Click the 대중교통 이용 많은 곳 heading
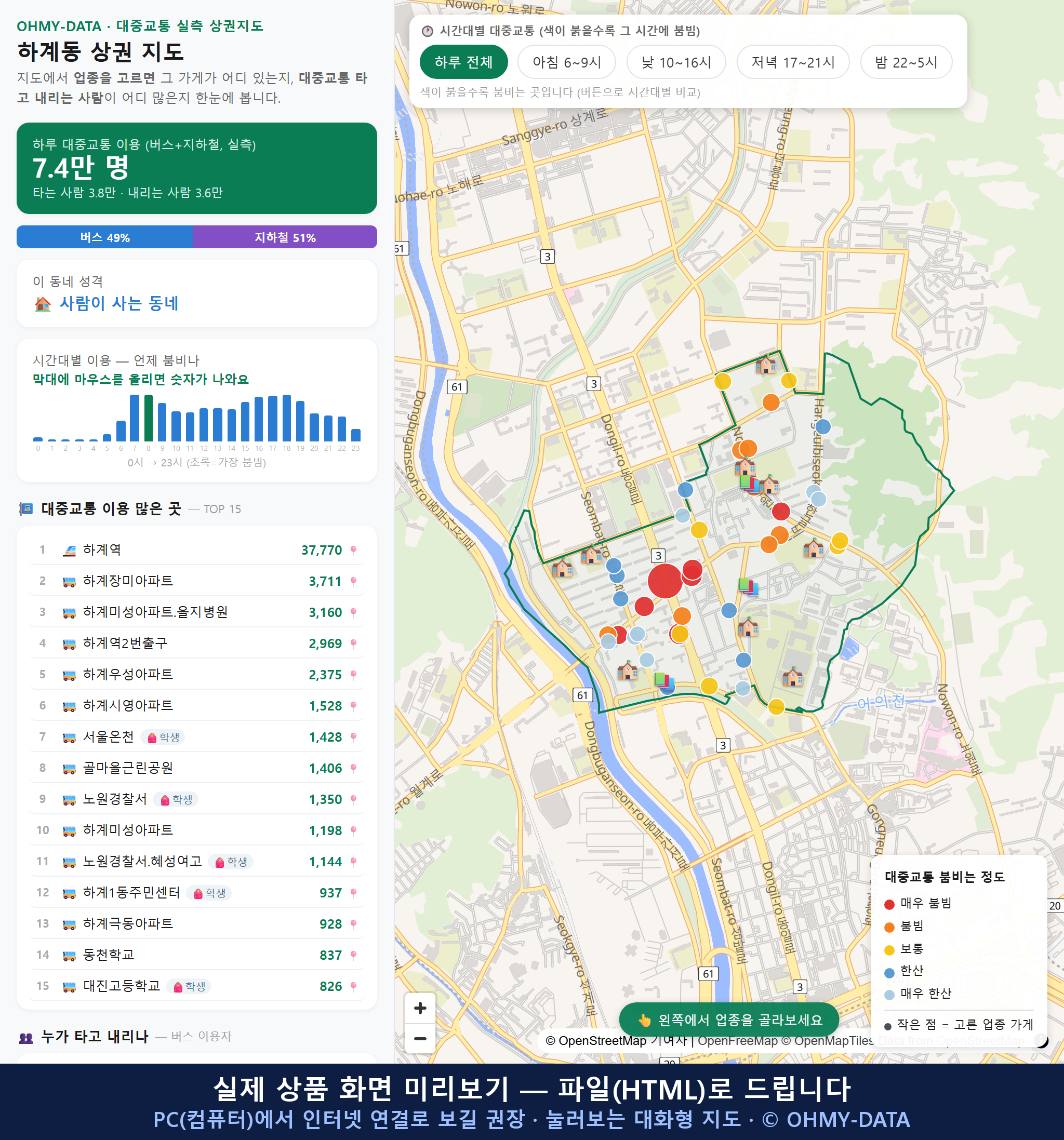The width and height of the screenshot is (1064, 1140). click(x=111, y=508)
